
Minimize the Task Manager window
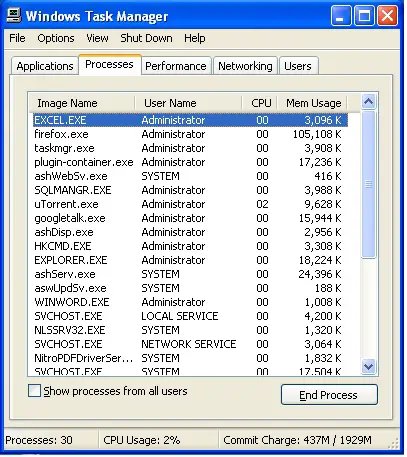341,15
